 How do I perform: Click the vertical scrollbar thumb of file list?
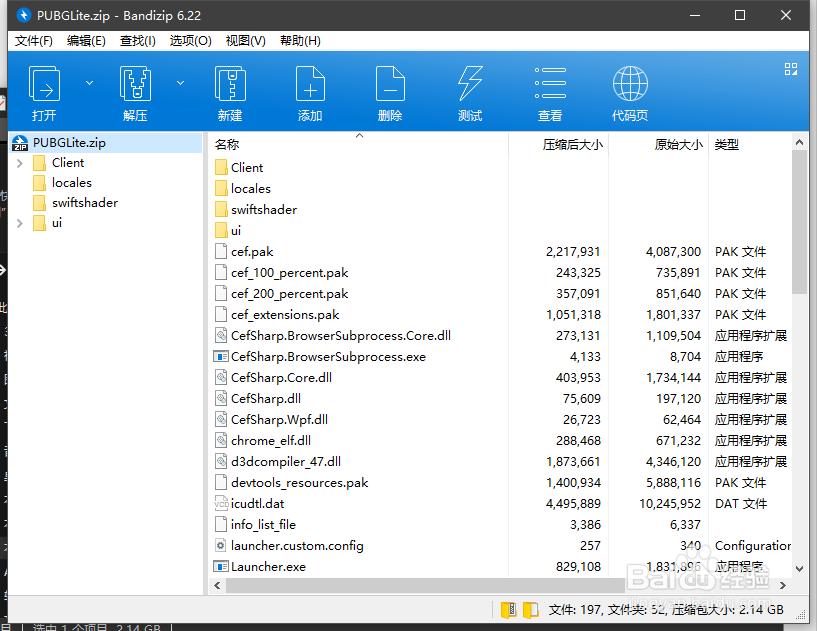799,222
